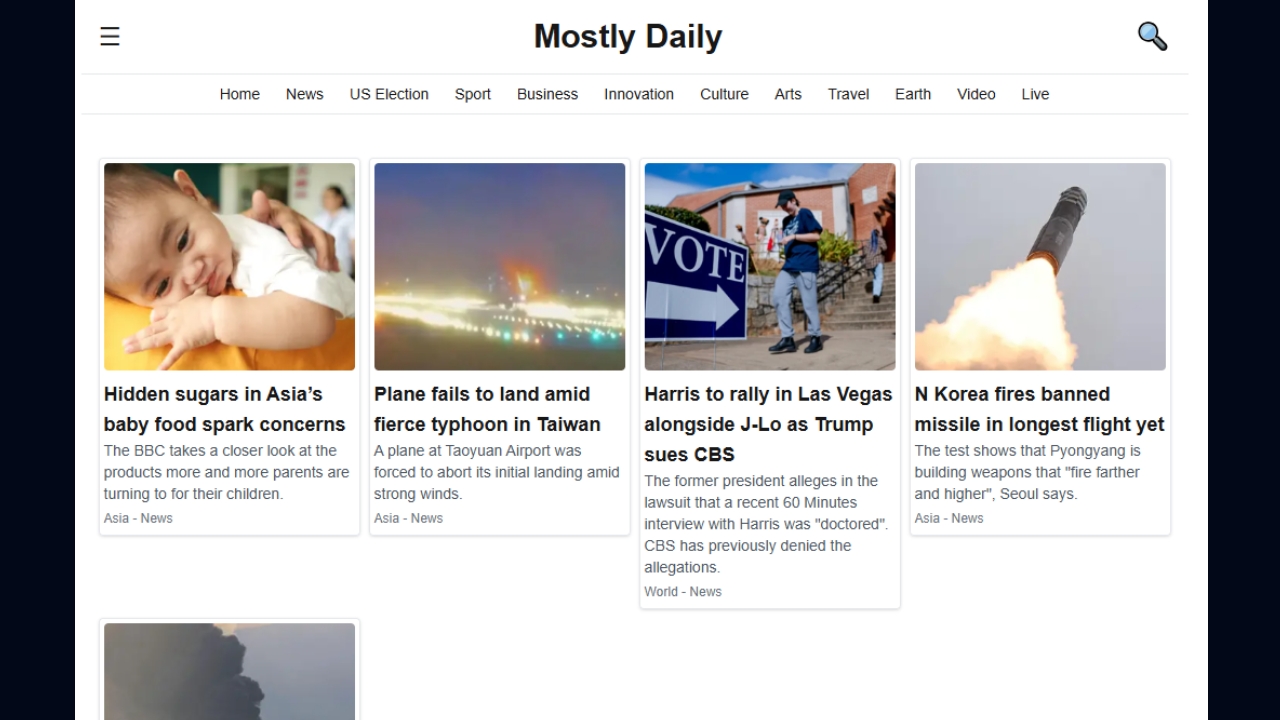Open Innovation in the navigation bar

(639, 94)
